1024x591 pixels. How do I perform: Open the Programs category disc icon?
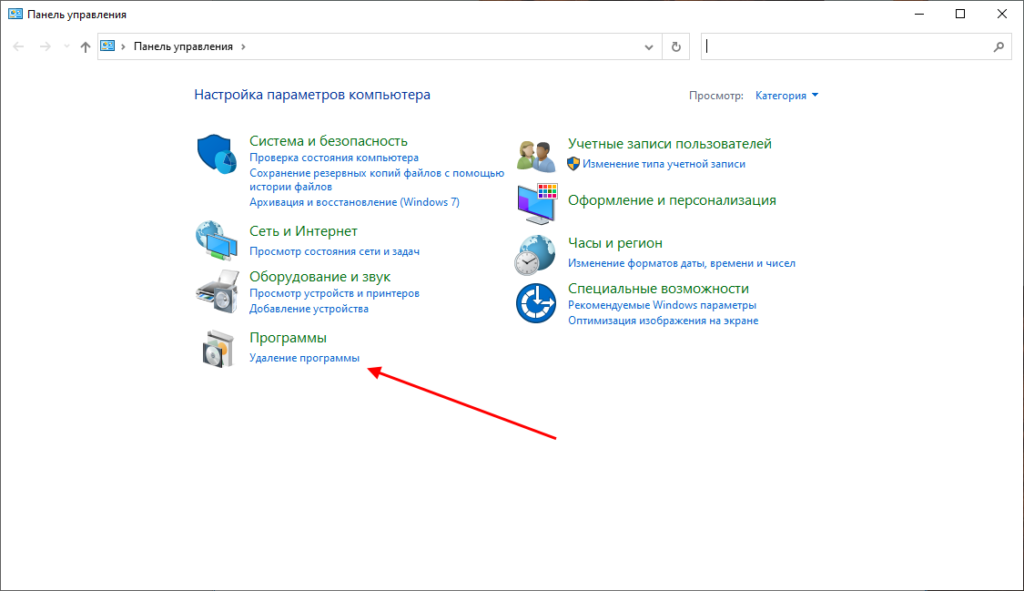[x=216, y=348]
